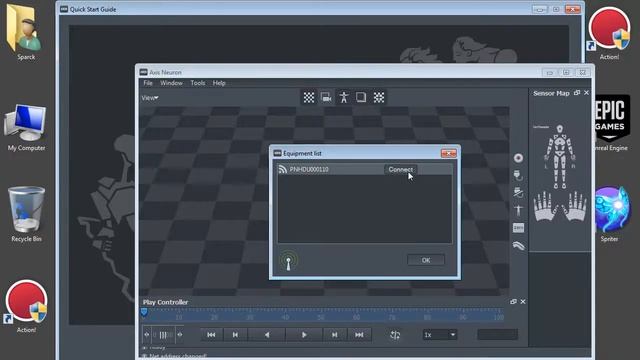Expand the View dropdown
The image size is (640, 360).
coord(150,98)
